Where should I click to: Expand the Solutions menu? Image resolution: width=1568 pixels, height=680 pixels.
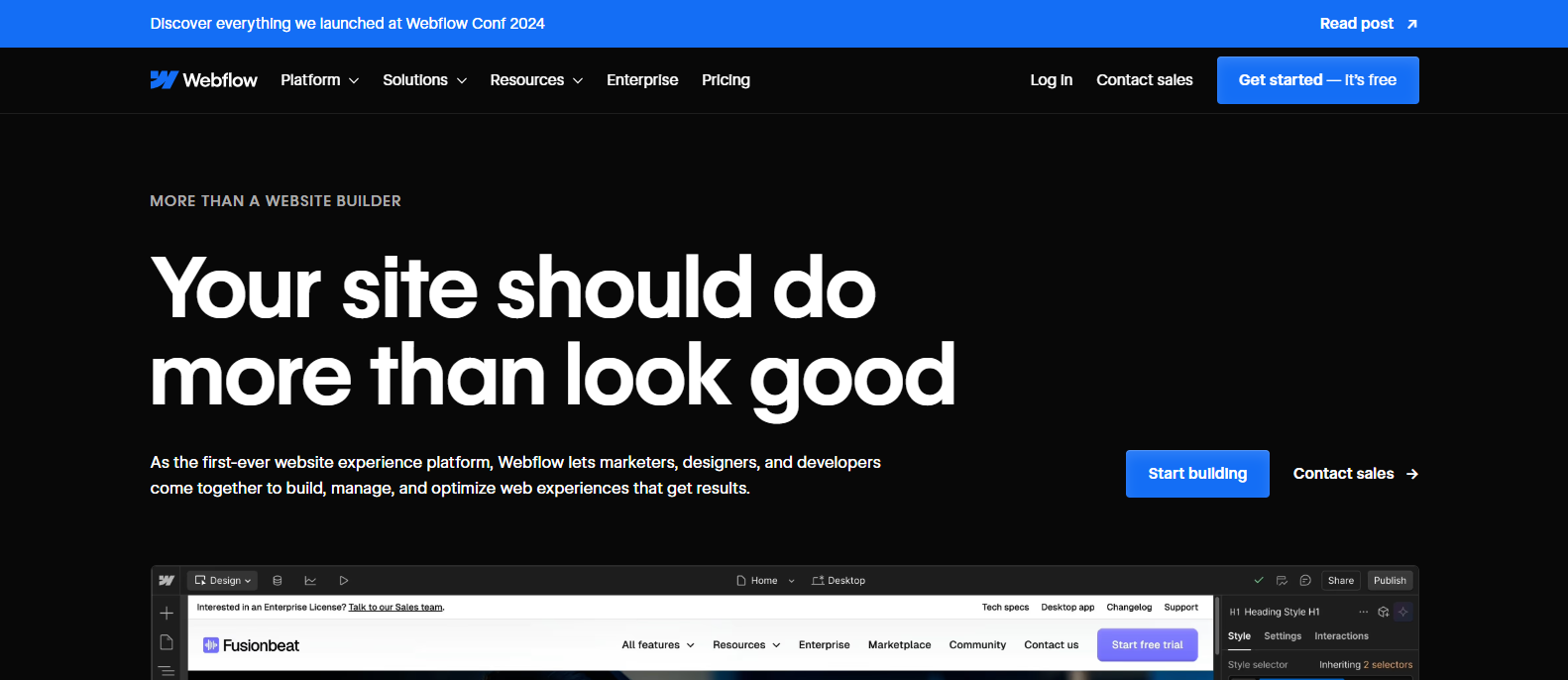pyautogui.click(x=425, y=80)
